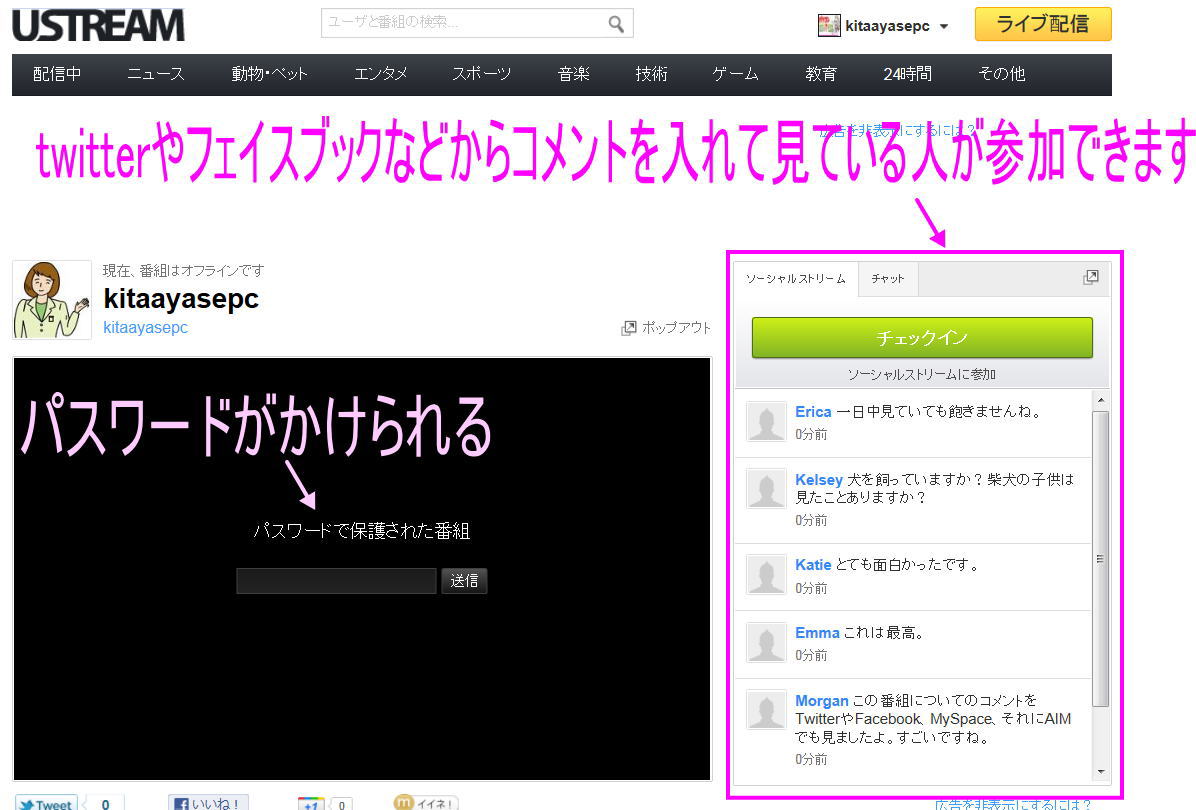This screenshot has height=810, width=1196.
Task: Switch to the チャット tab
Action: 888,279
